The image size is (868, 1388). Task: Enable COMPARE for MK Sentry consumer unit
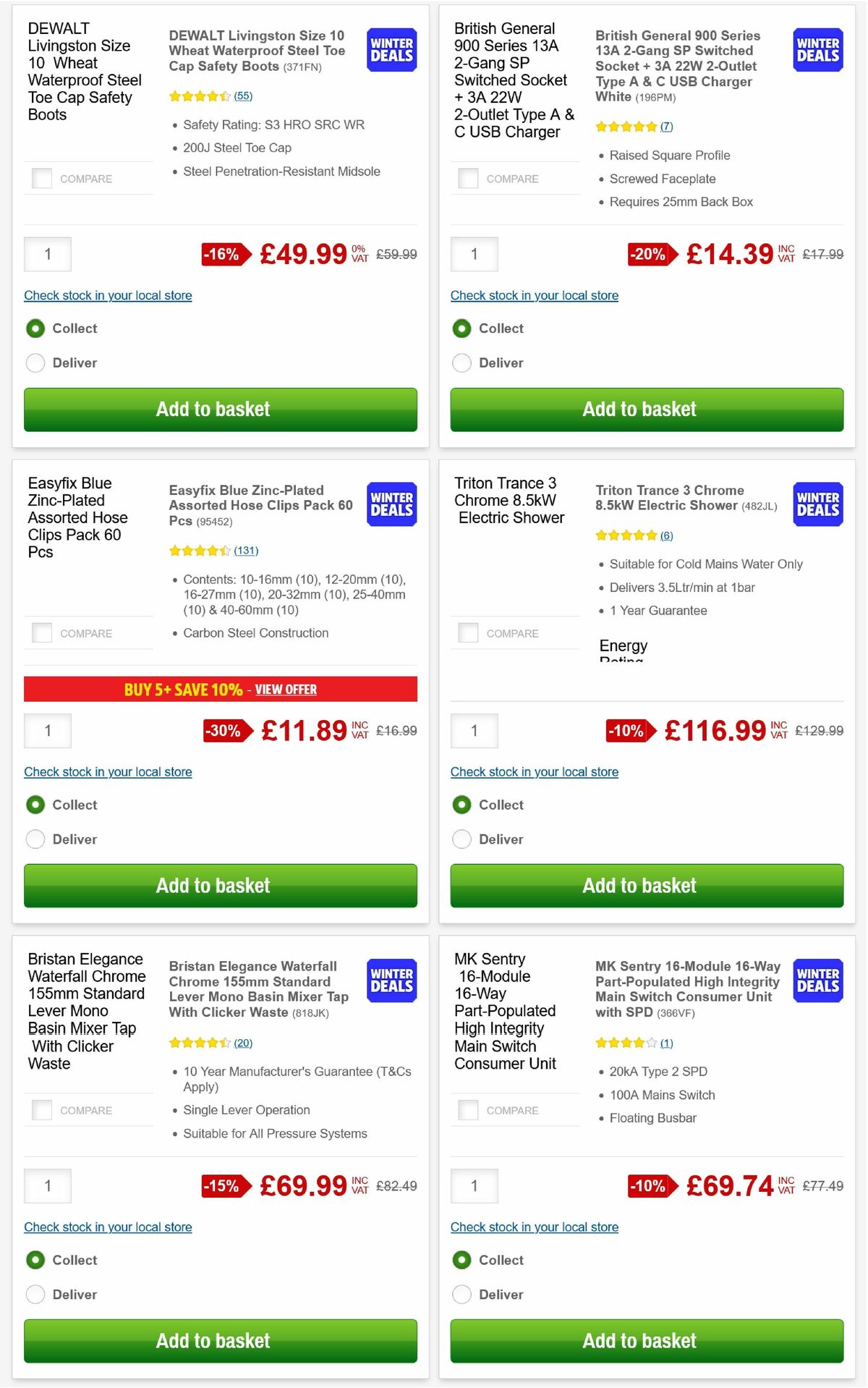[x=468, y=1110]
